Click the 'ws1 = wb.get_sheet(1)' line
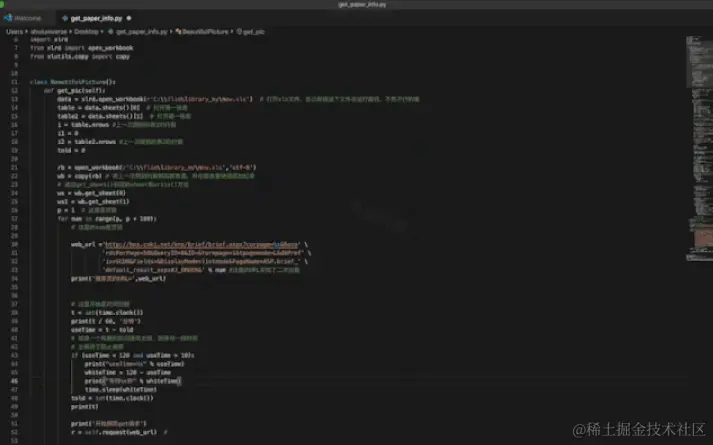Screen dimensions: 713x445 [93, 201]
